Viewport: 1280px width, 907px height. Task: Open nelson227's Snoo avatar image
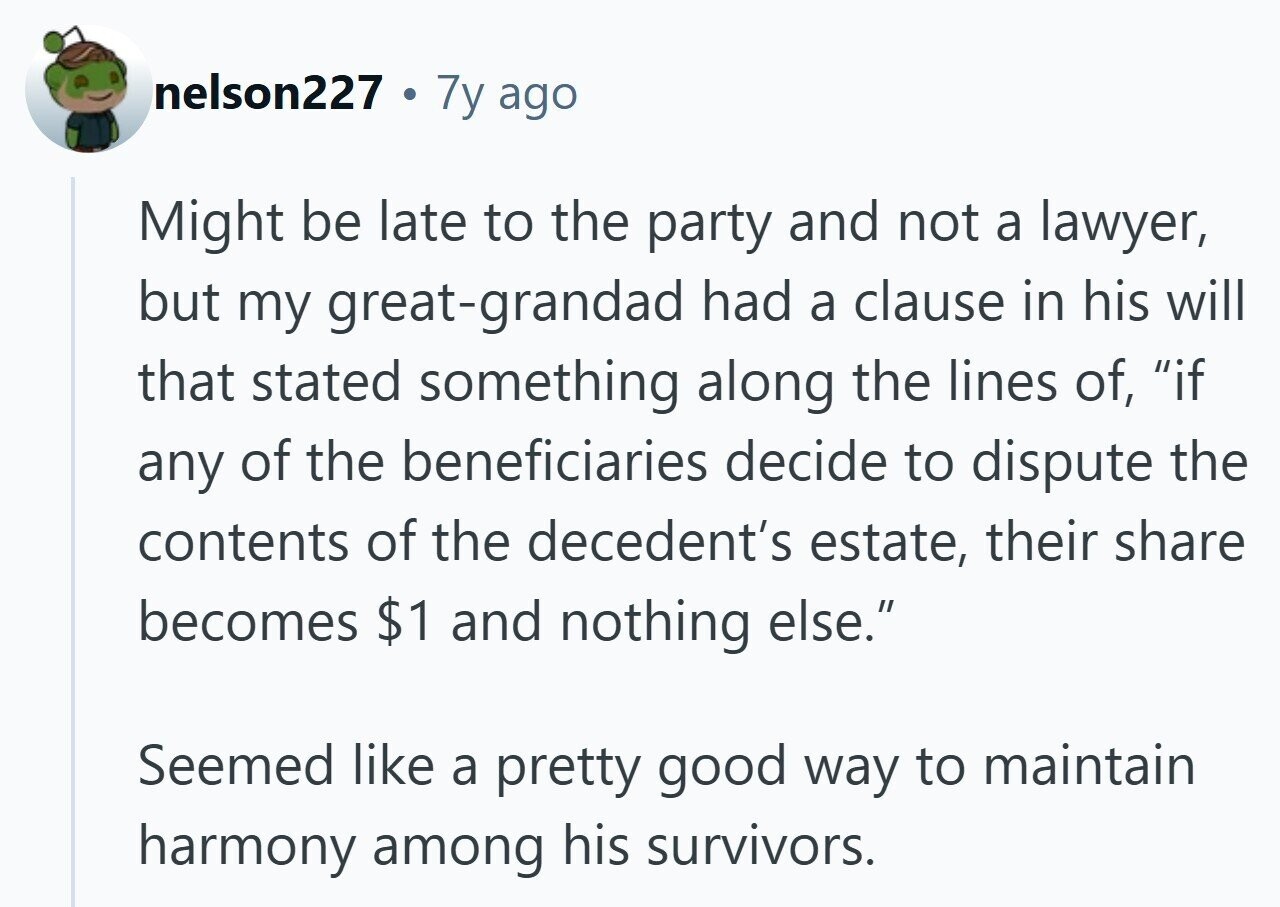pos(88,93)
